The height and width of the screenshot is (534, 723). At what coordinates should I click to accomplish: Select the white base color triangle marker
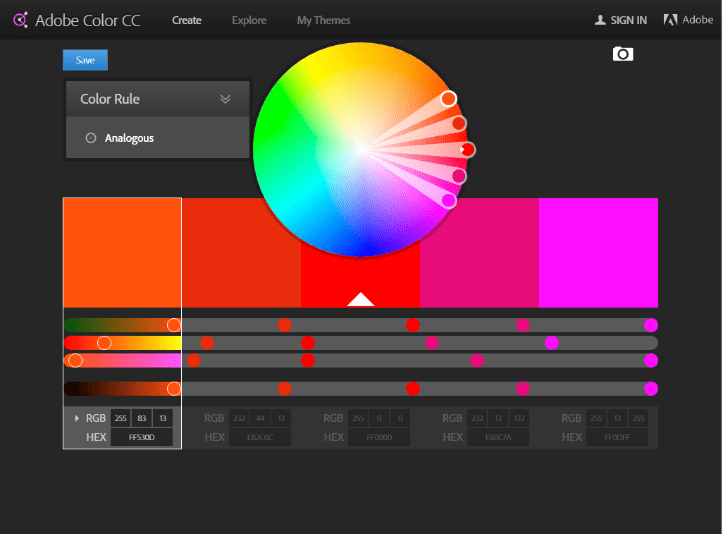click(x=360, y=298)
